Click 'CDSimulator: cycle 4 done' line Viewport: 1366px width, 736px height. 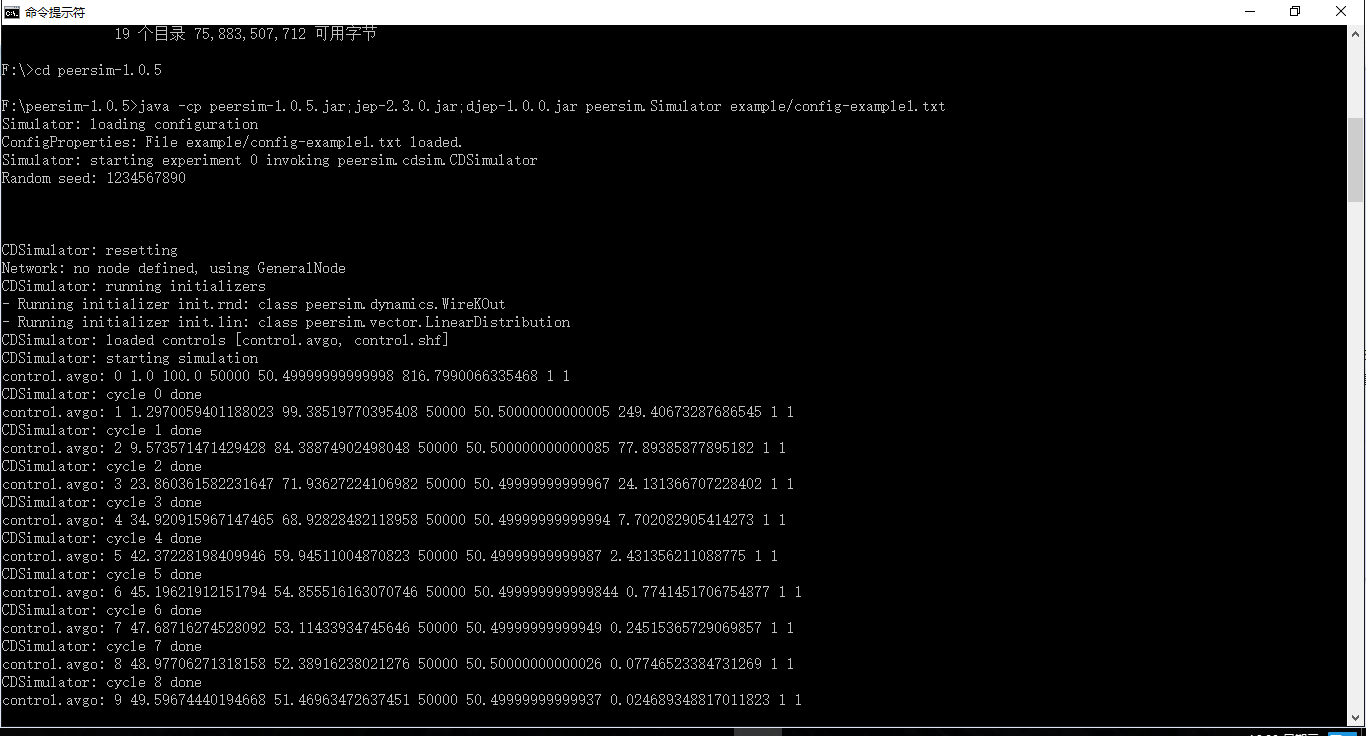(101, 538)
